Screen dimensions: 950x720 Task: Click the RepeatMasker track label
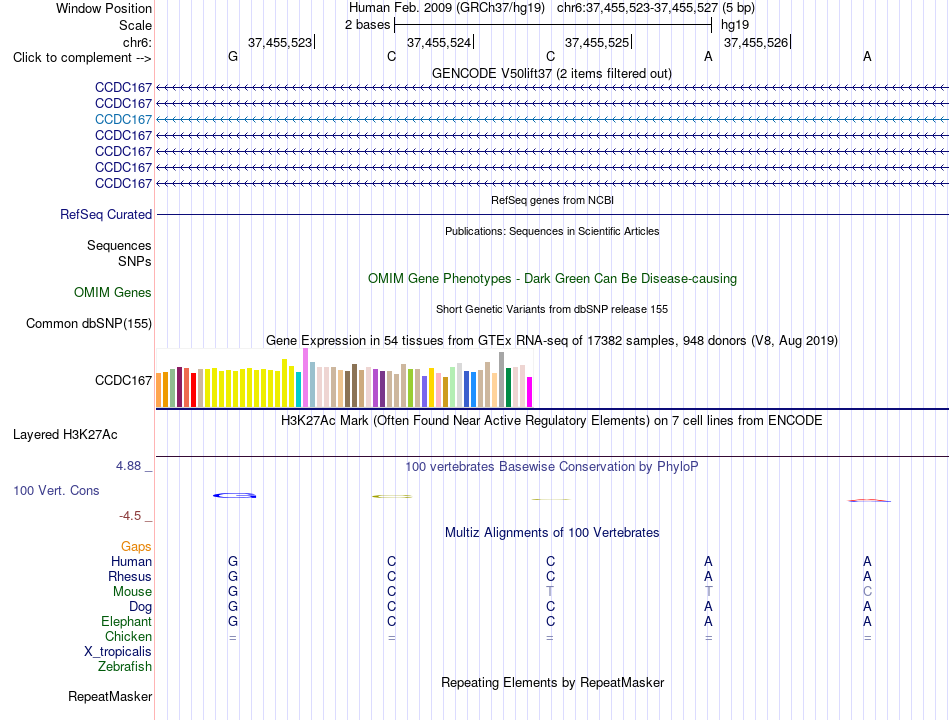click(110, 697)
